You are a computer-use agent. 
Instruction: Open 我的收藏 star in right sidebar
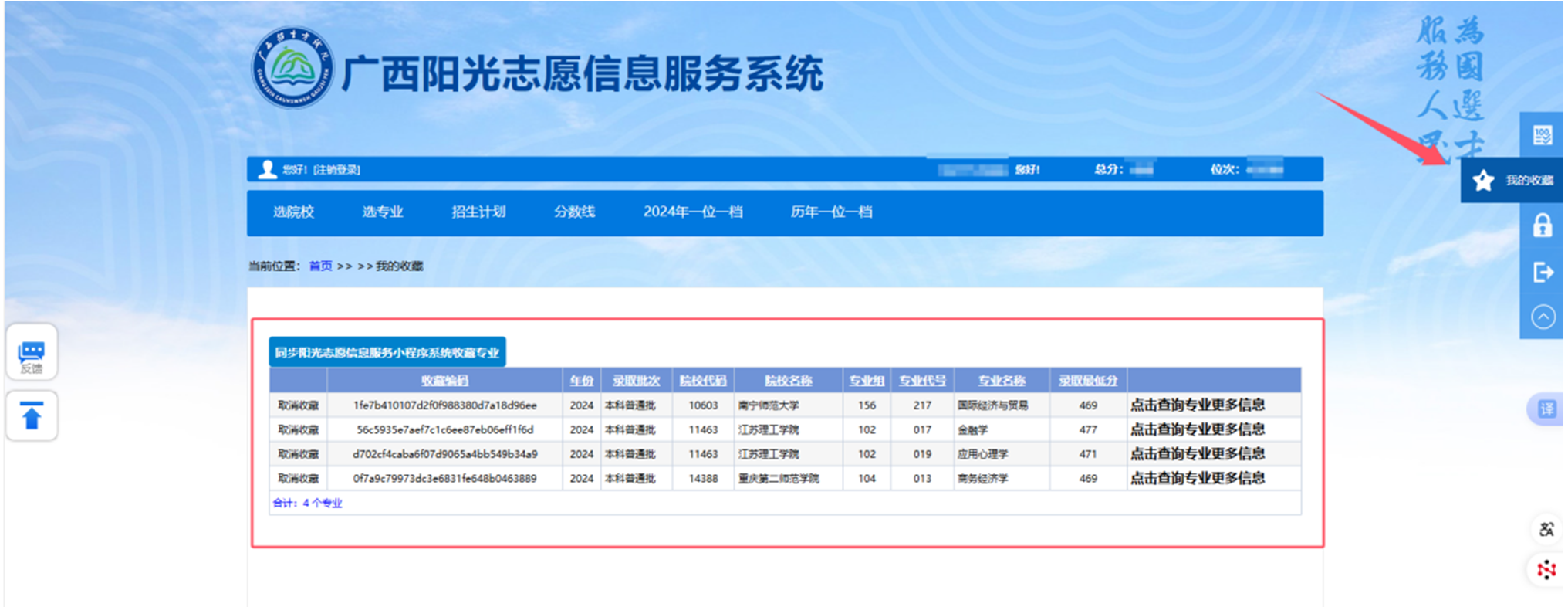(x=1484, y=181)
